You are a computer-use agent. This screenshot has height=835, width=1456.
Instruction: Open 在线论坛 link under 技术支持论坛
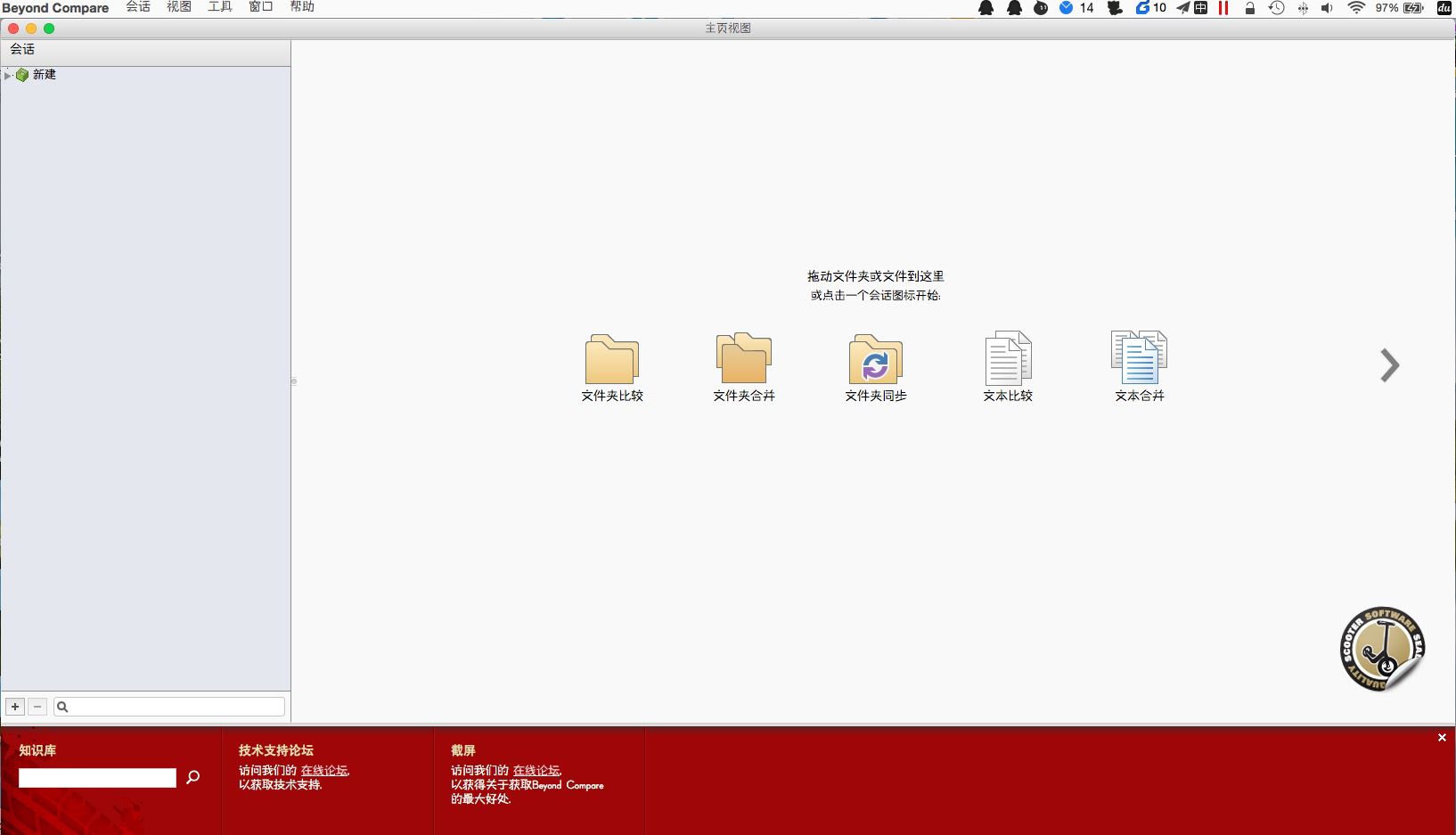click(324, 771)
